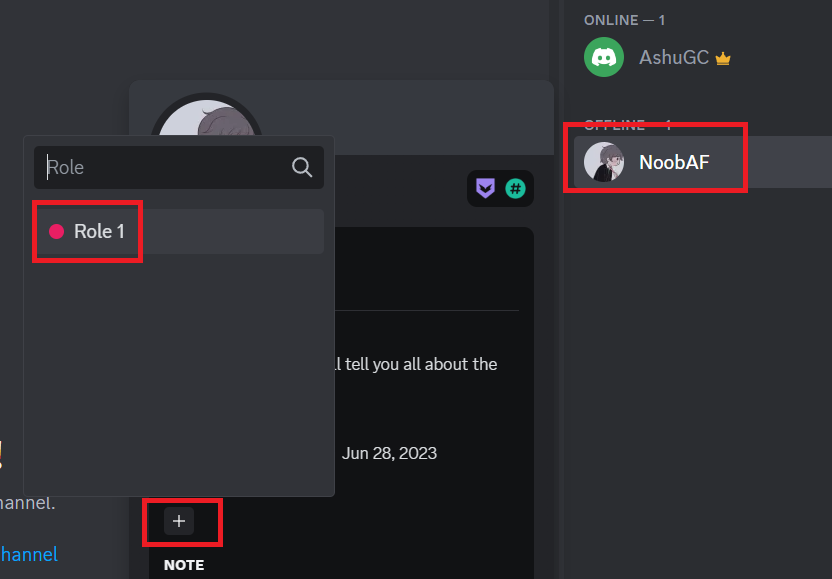Click the pink Role 1 color dot
This screenshot has height=579, width=832.
tap(57, 232)
